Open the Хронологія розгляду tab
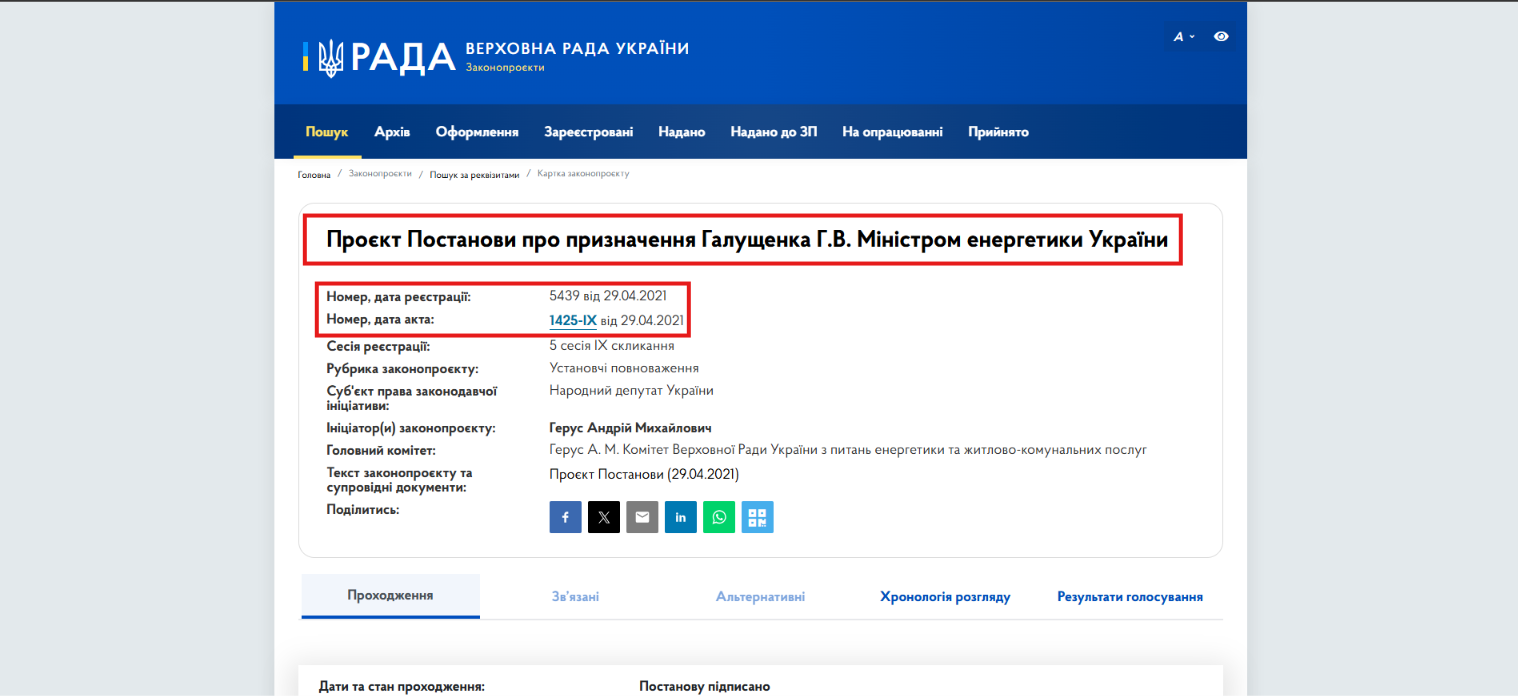1518x696 pixels. click(x=945, y=597)
